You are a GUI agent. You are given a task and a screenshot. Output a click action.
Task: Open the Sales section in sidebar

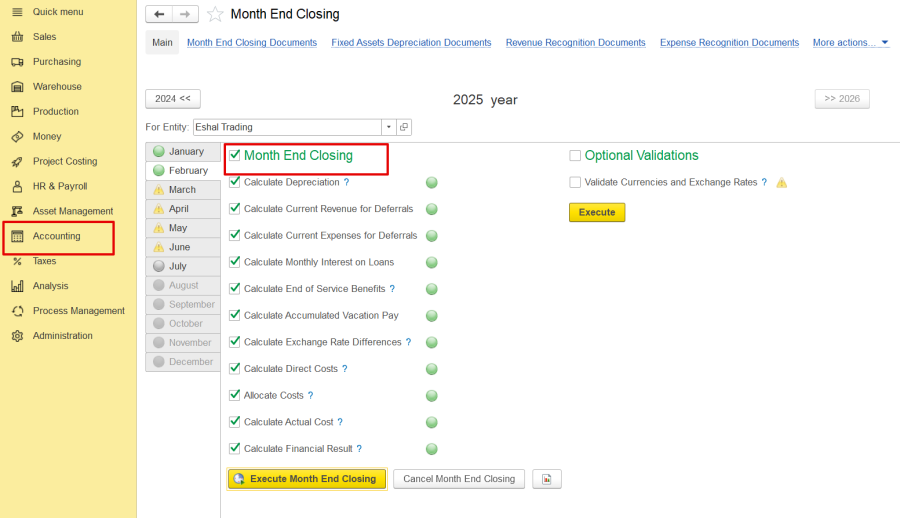(44, 37)
